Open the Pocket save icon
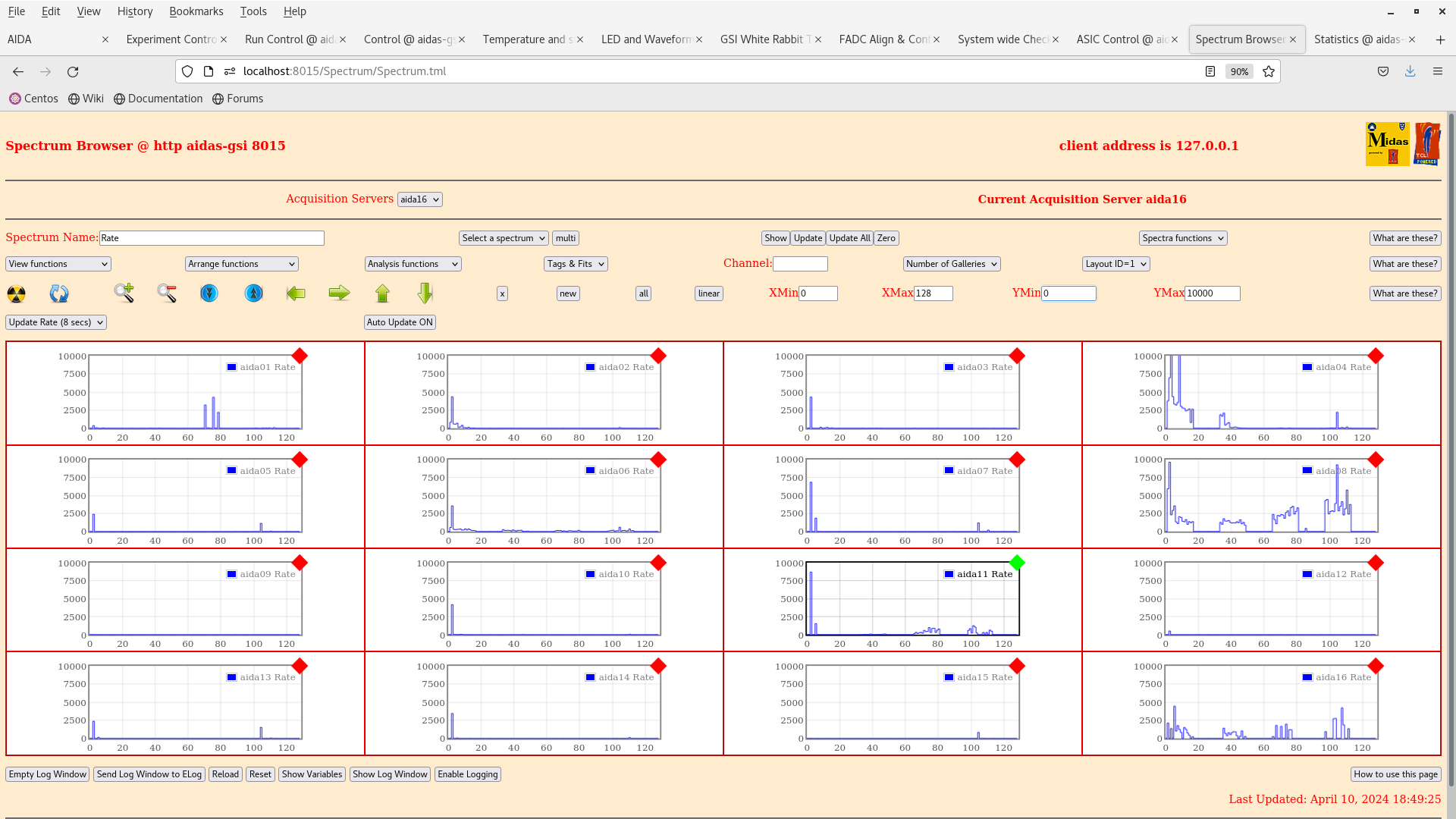This screenshot has height=819, width=1456. point(1383,71)
